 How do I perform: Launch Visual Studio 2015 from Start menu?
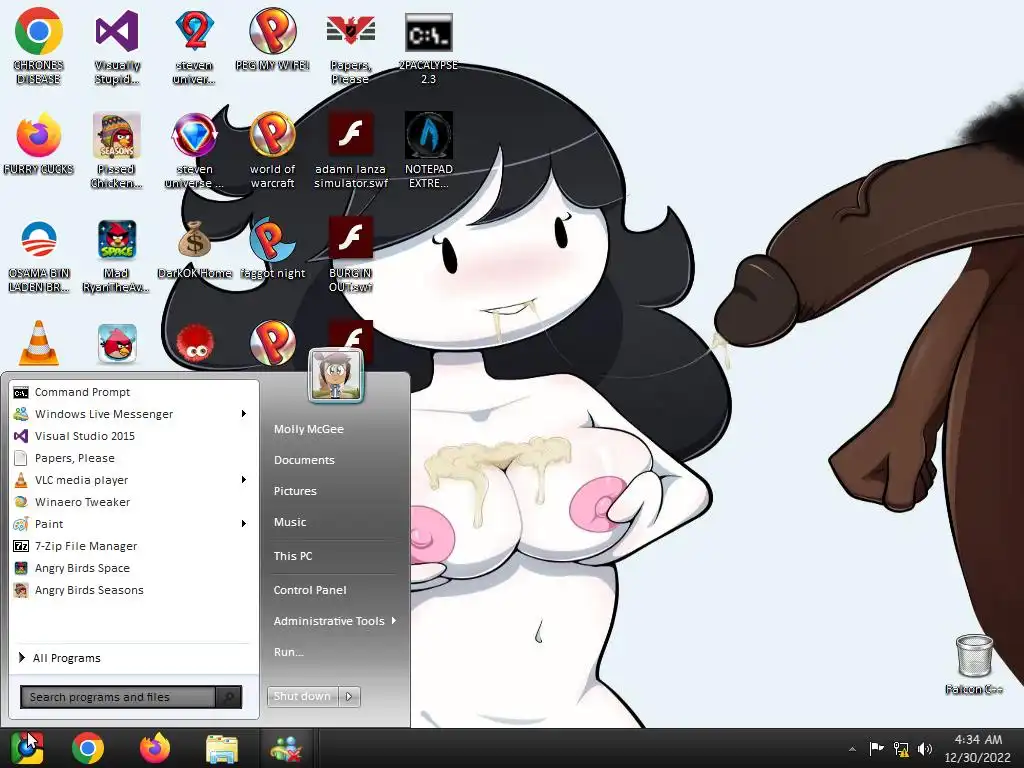coord(134,436)
